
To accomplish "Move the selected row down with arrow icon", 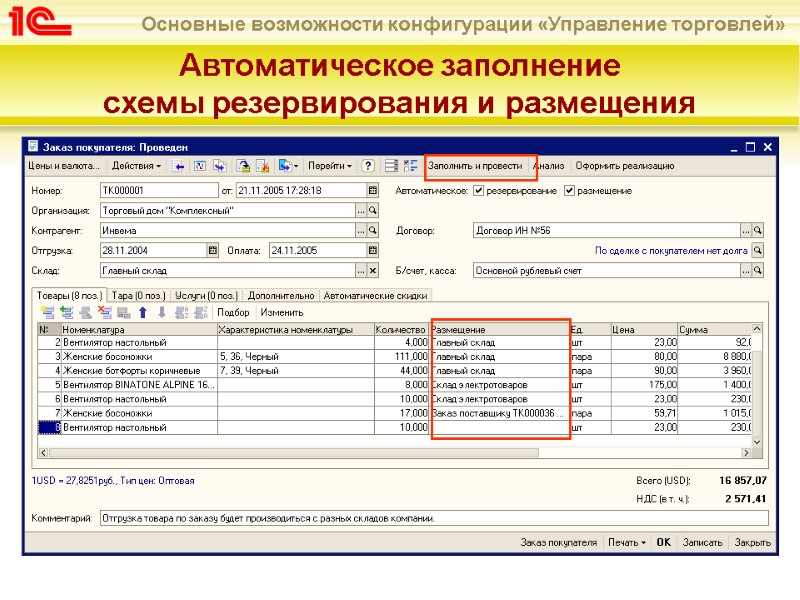I will point(161,311).
